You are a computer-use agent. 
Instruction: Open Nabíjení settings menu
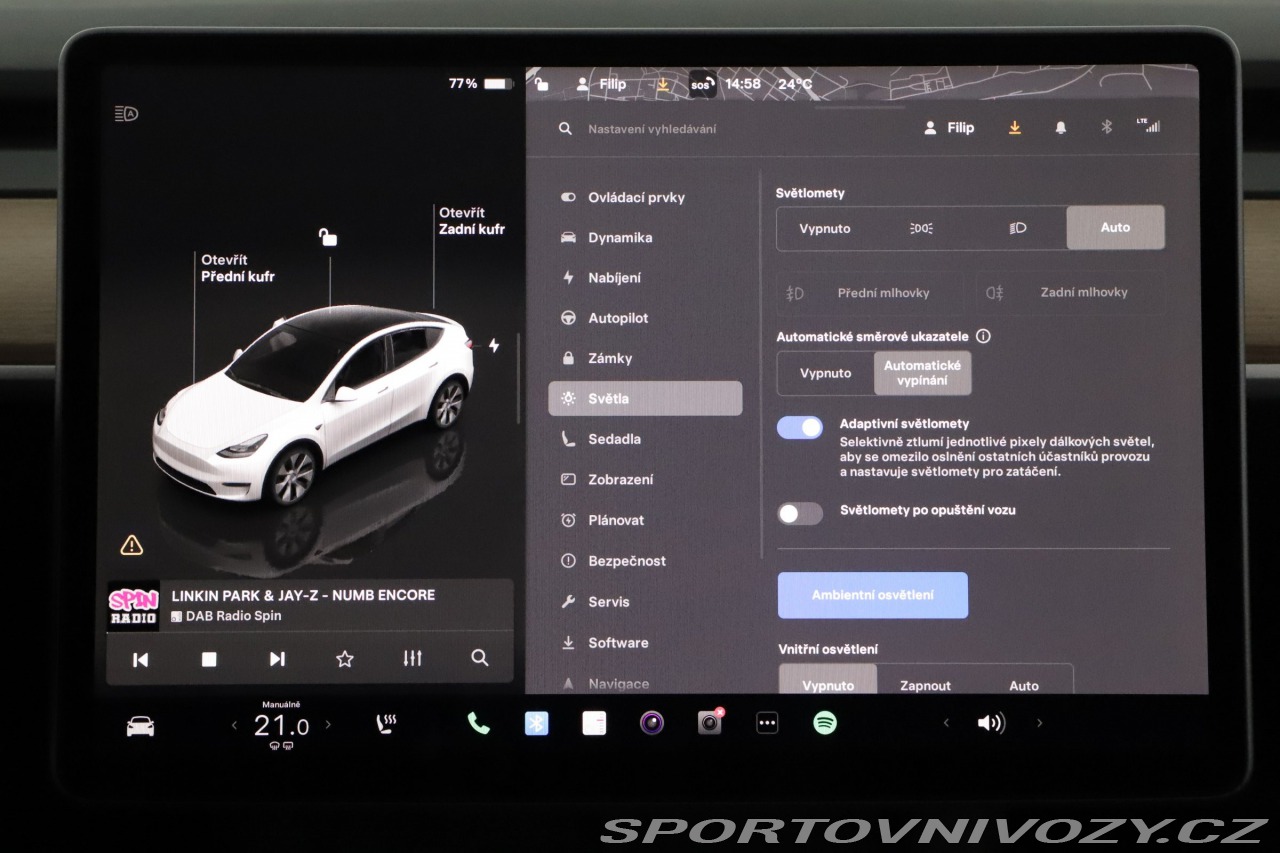click(x=645, y=277)
